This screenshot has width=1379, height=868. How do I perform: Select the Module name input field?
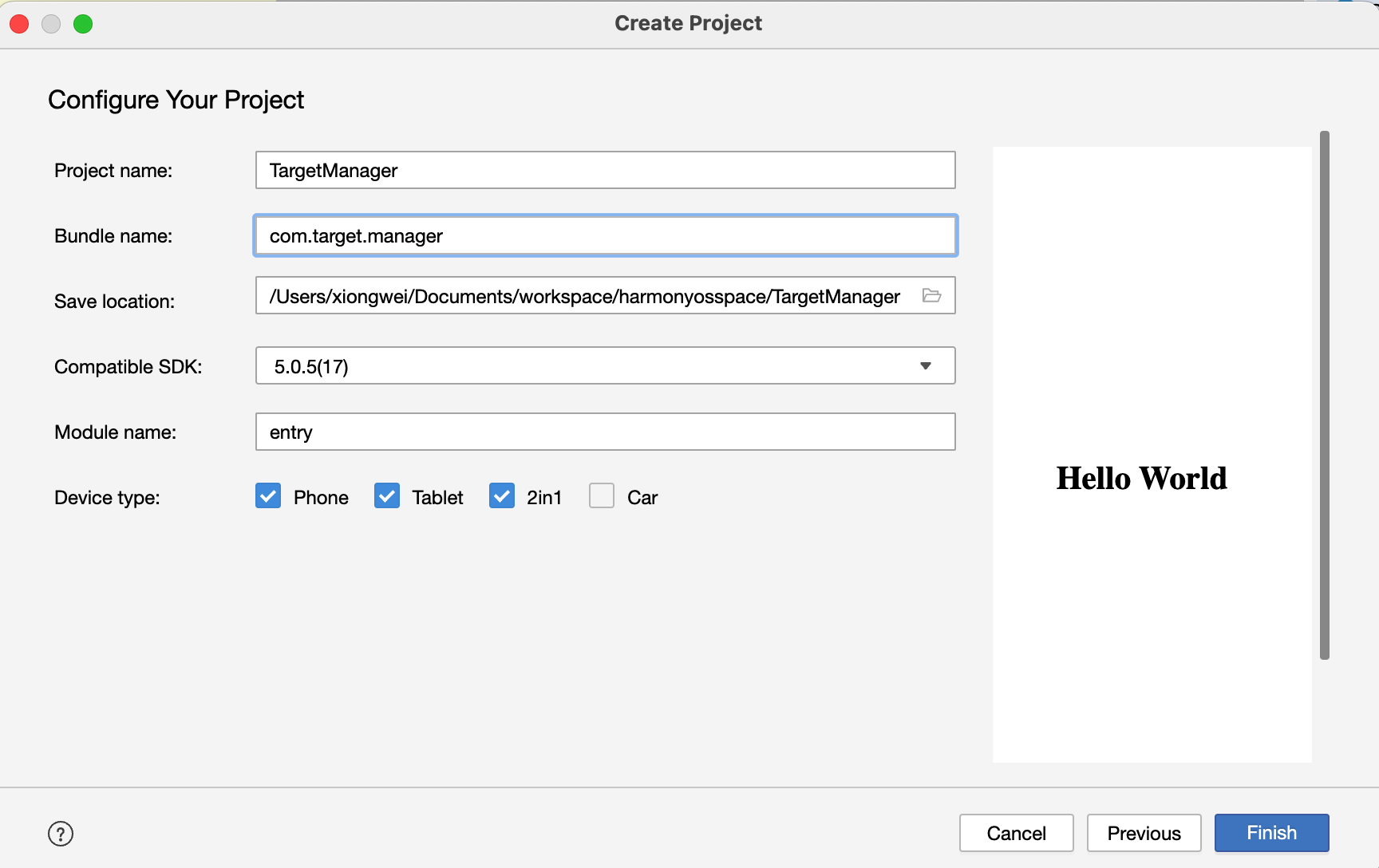click(x=605, y=432)
